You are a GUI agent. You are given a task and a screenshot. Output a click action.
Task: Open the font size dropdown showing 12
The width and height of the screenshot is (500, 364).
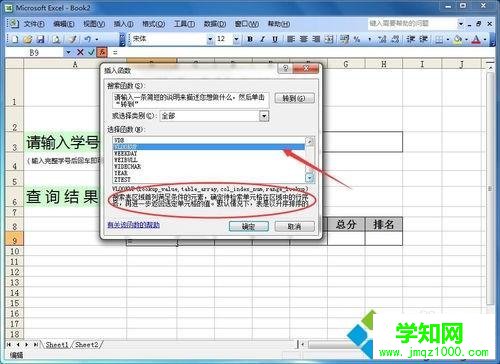click(236, 39)
